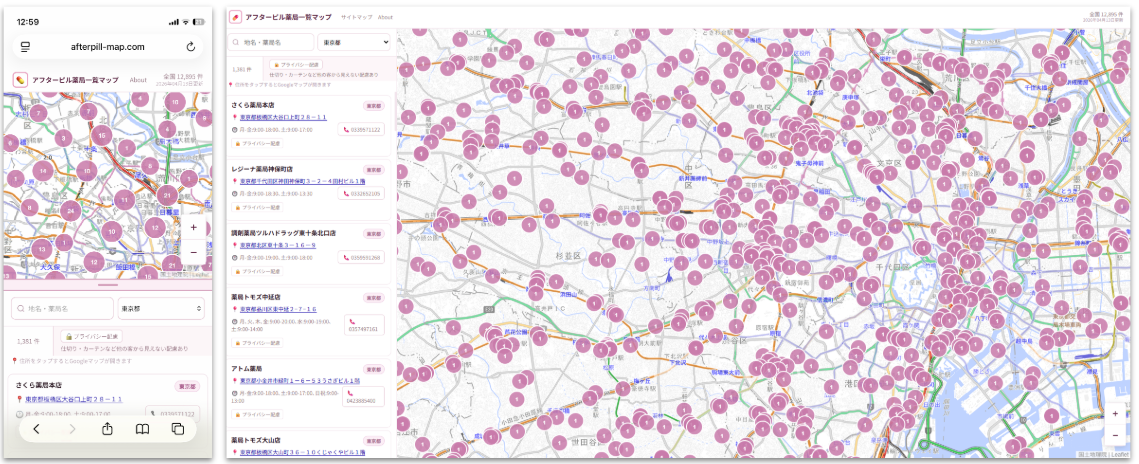This screenshot has width=1139, height=464.
Task: Tap the bottom sheet drag handle in mobile view
Action: (x=108, y=285)
